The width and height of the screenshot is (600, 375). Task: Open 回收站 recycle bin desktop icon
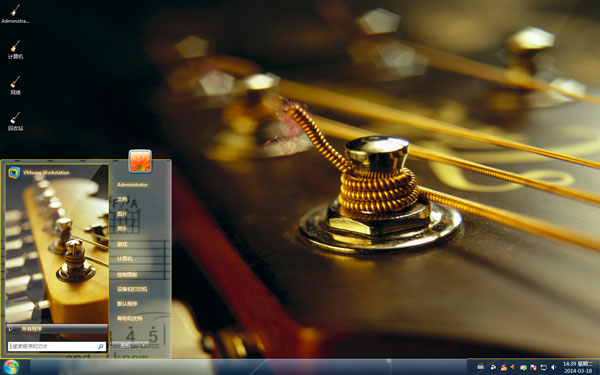pyautogui.click(x=15, y=121)
